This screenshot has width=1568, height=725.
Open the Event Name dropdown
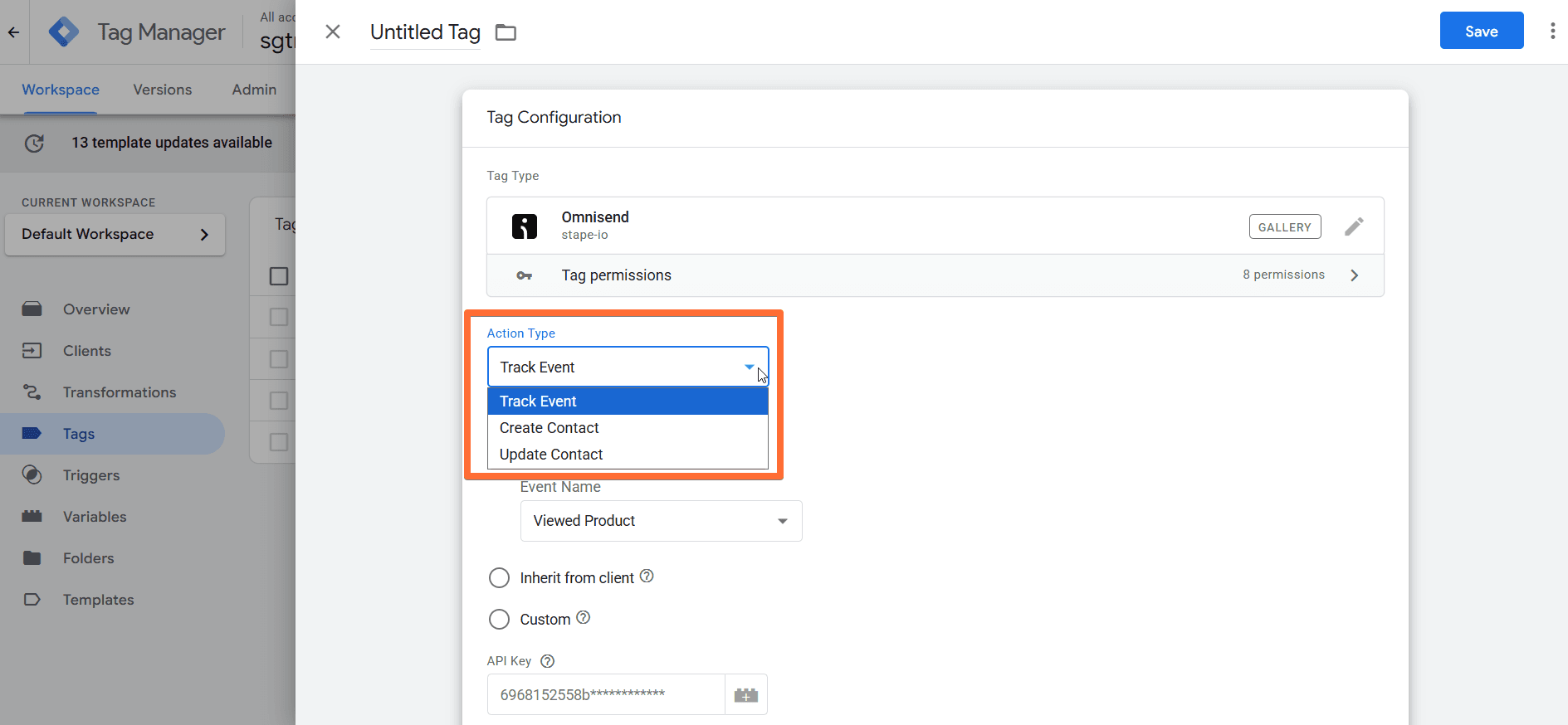(662, 521)
